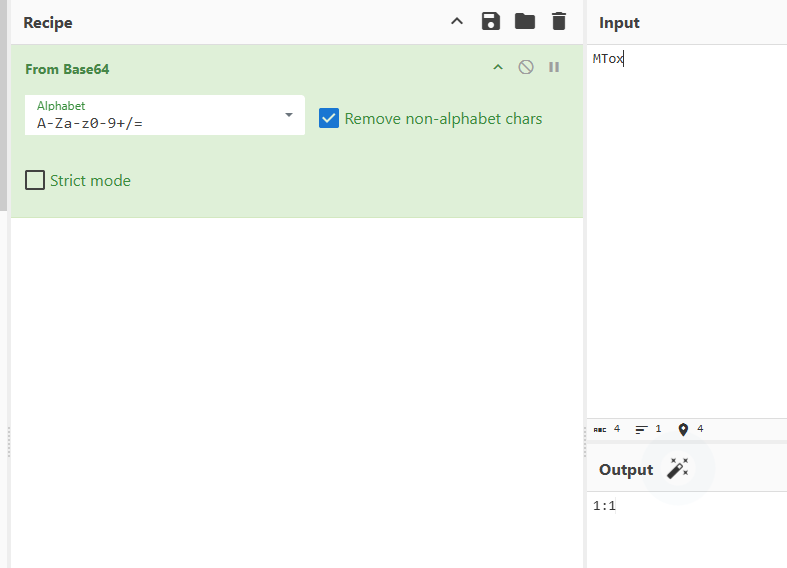Click the From Base64 operation name

click(67, 69)
